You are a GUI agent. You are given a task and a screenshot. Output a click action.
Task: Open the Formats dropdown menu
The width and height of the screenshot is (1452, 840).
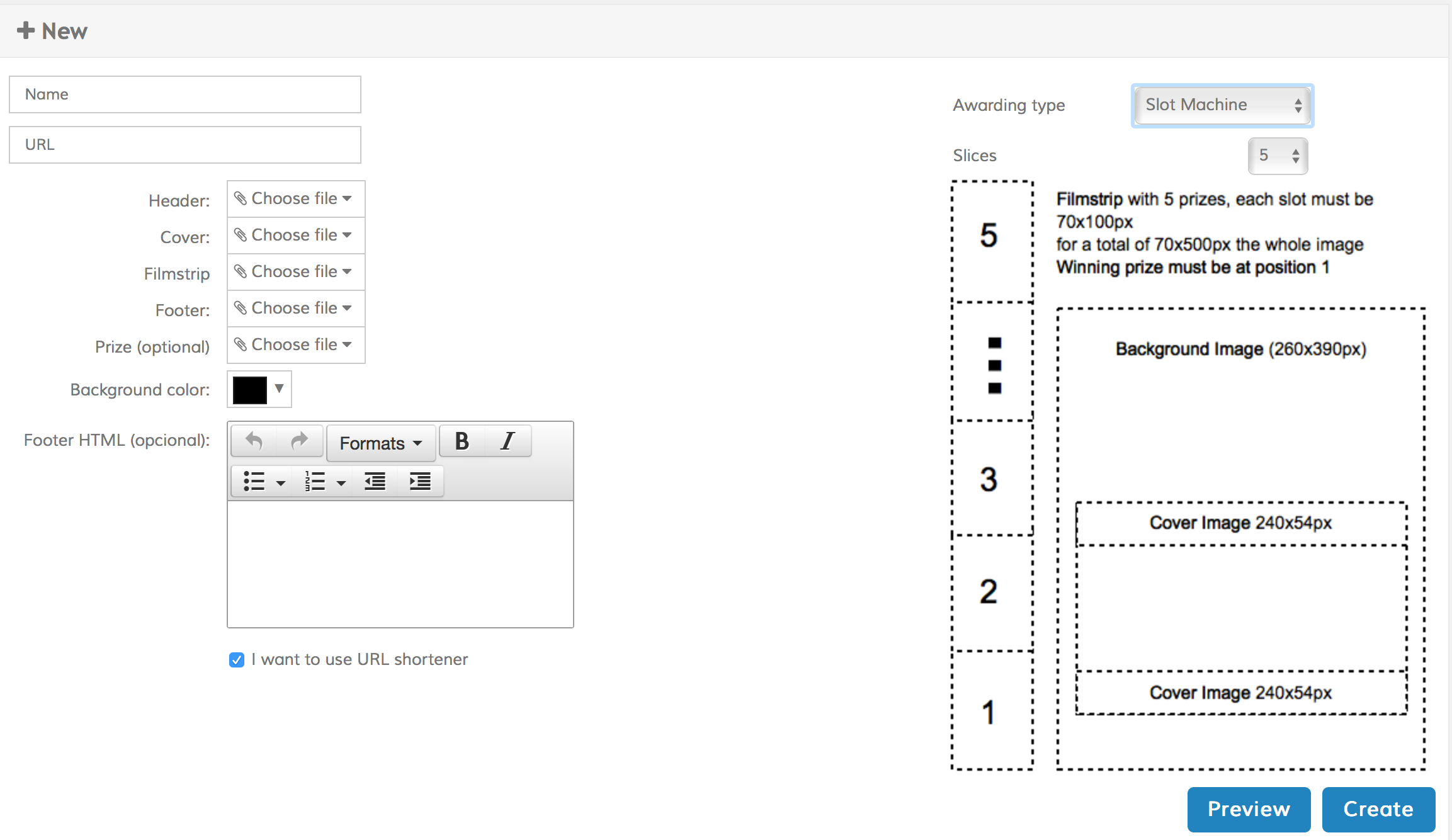[381, 443]
